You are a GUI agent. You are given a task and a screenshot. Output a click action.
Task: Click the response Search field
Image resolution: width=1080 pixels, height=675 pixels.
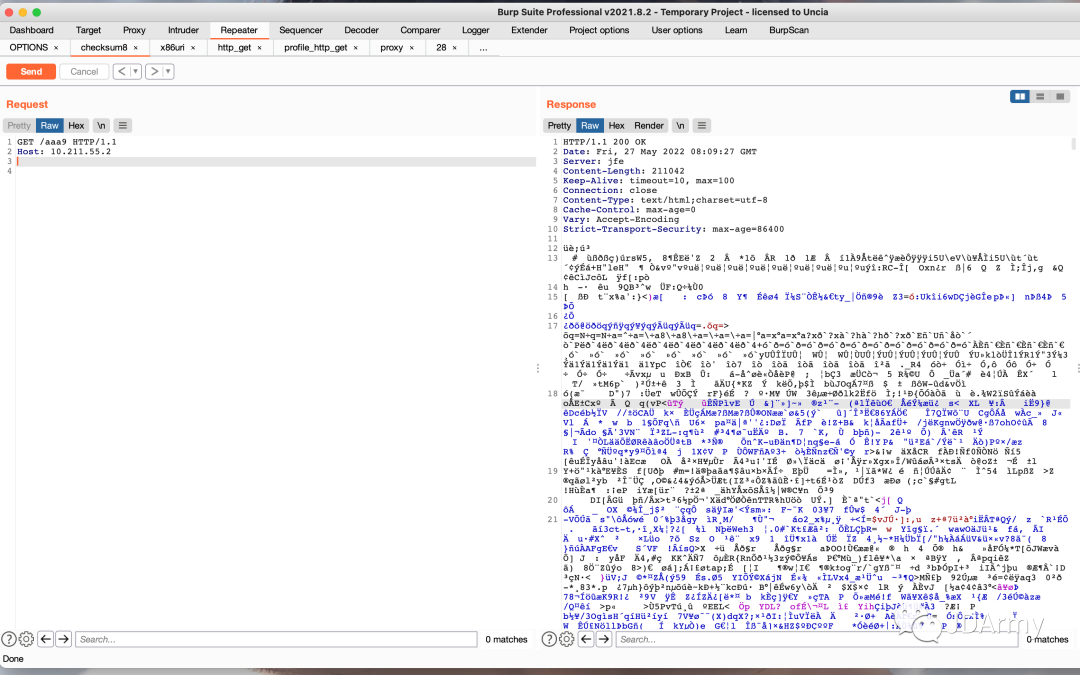817,639
